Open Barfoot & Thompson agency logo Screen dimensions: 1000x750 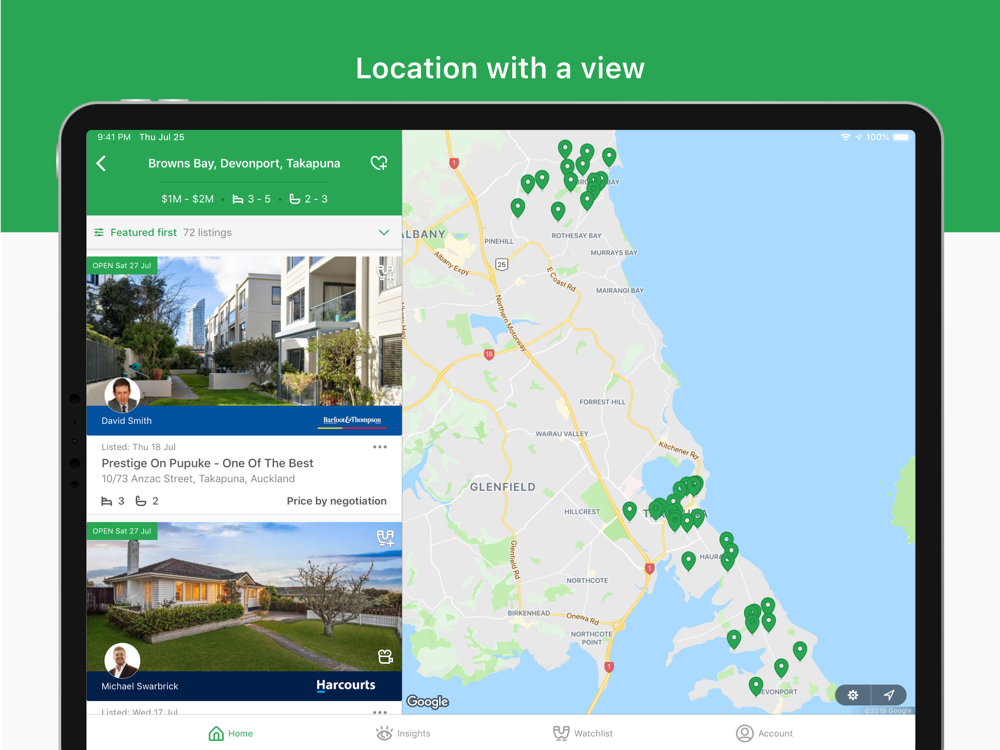click(352, 421)
